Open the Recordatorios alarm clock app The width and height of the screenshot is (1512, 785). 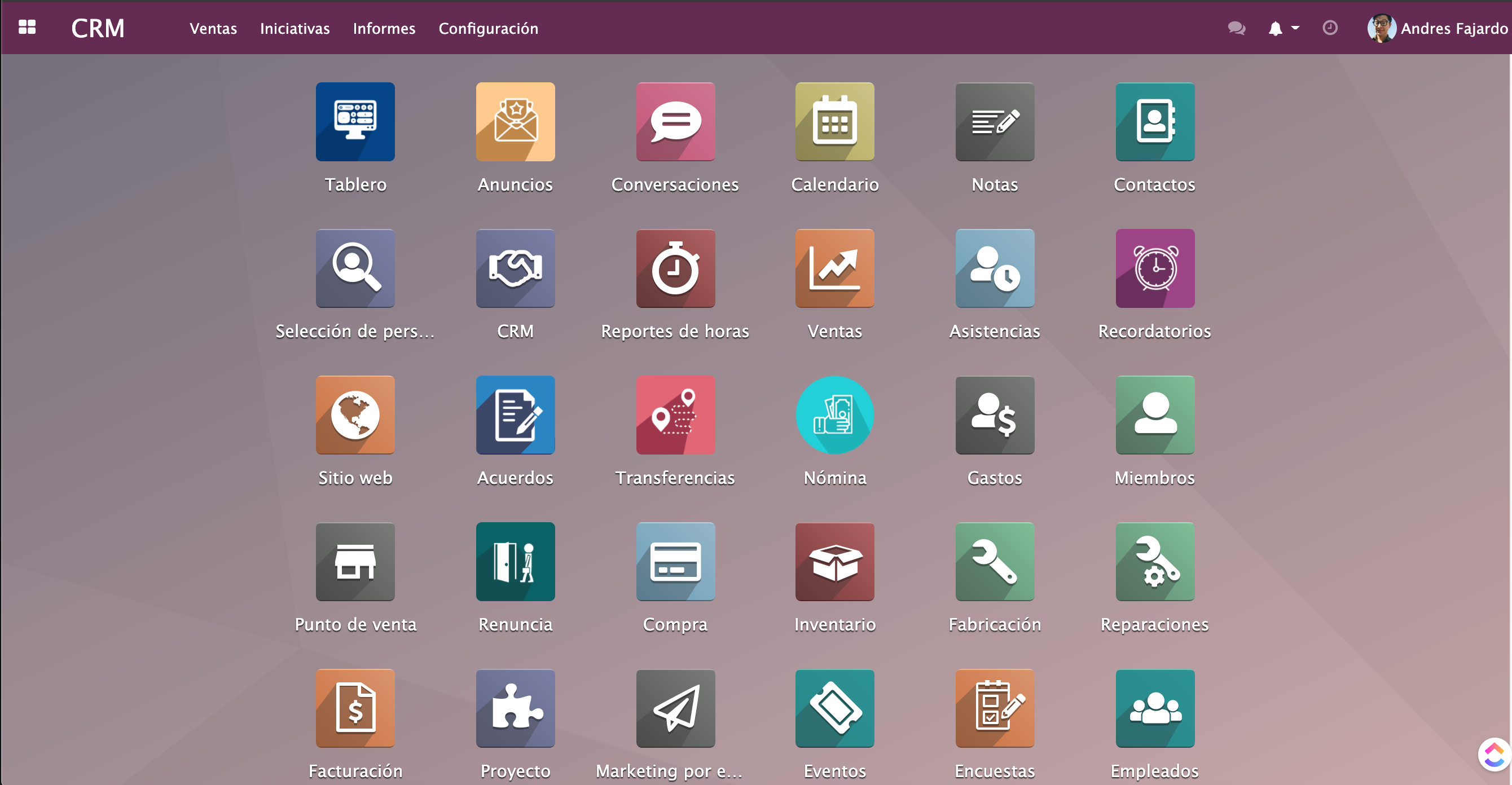[1155, 268]
